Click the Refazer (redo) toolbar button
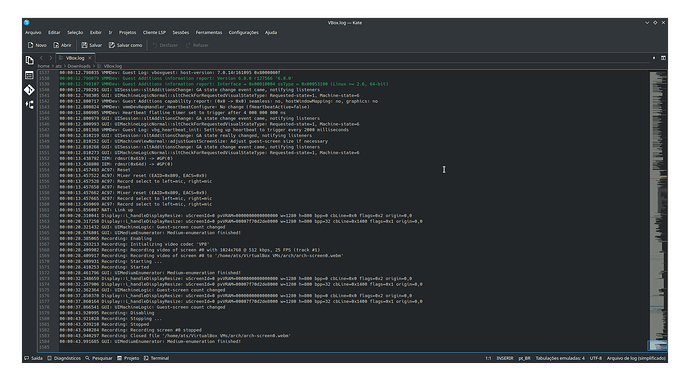The height and width of the screenshot is (389, 690). [197, 45]
